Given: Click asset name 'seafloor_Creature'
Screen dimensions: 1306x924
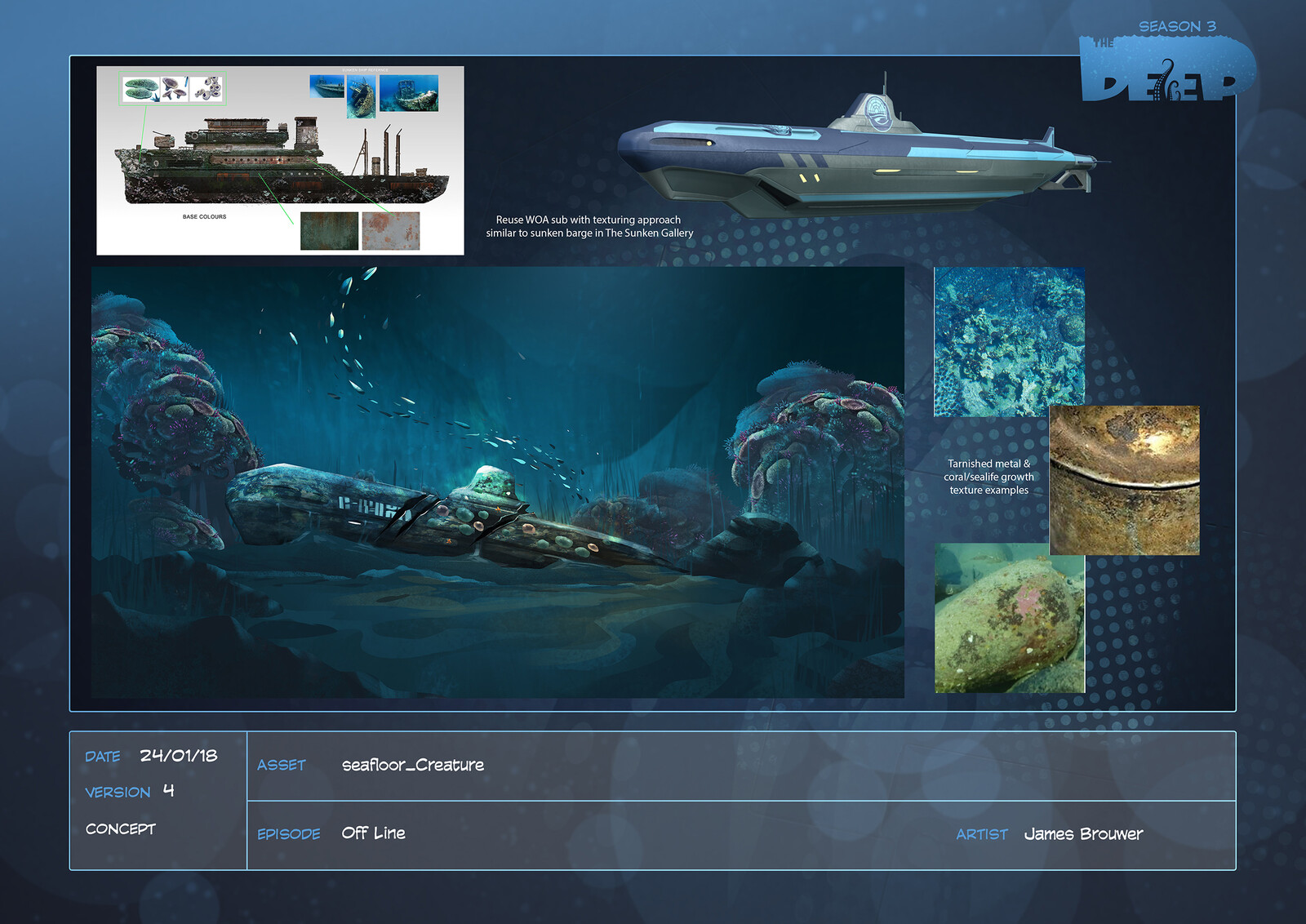Looking at the screenshot, I should 413,765.
